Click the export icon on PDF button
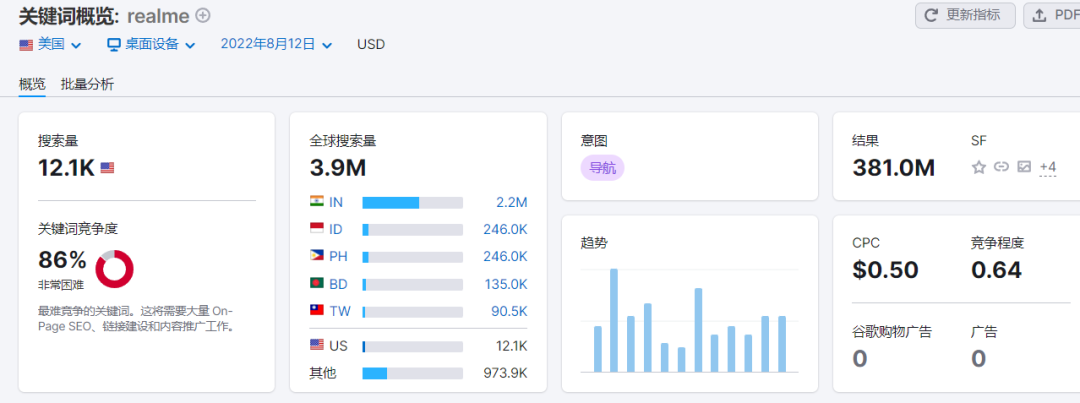Screen dimensions: 1080x403 (1040, 15)
